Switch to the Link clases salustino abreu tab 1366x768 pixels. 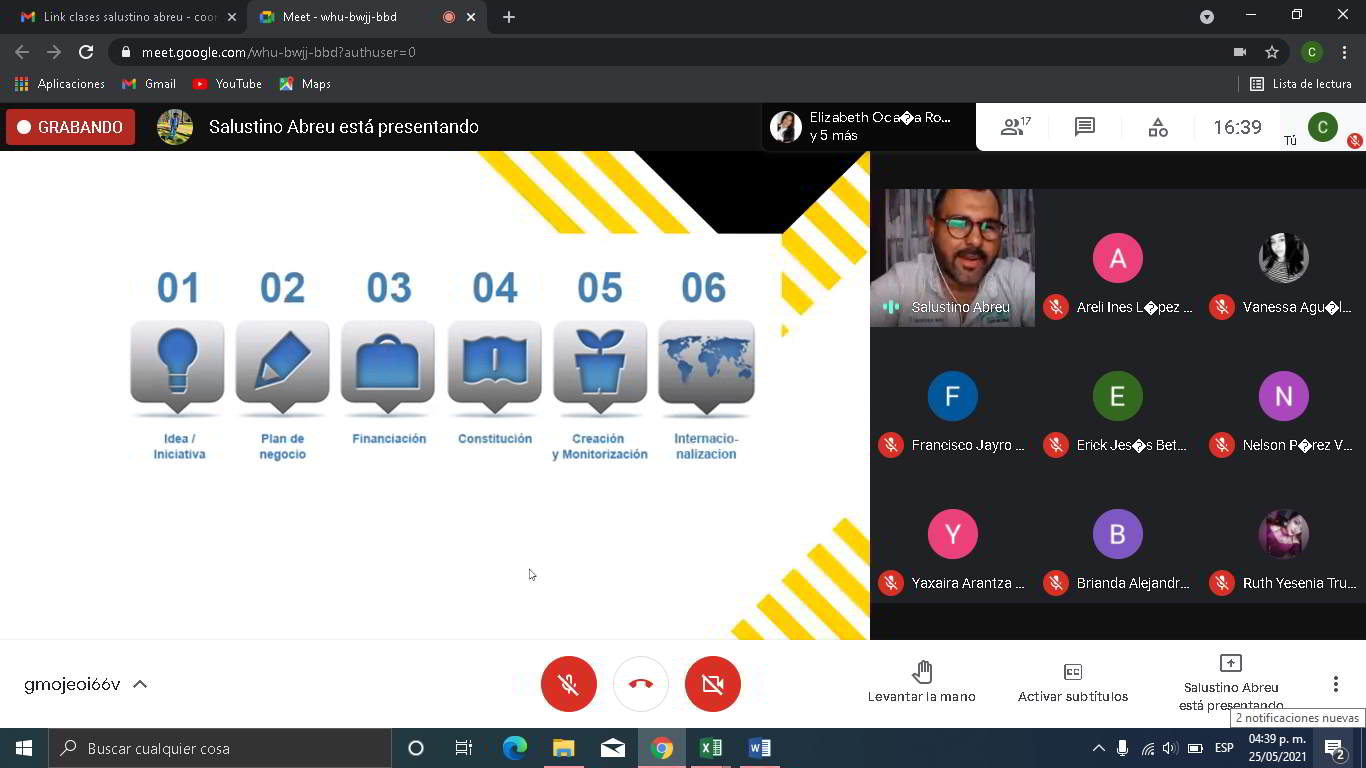pos(125,17)
